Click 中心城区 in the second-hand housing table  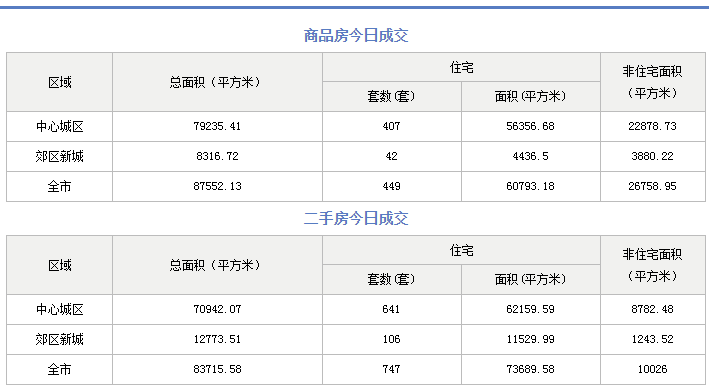click(60, 309)
